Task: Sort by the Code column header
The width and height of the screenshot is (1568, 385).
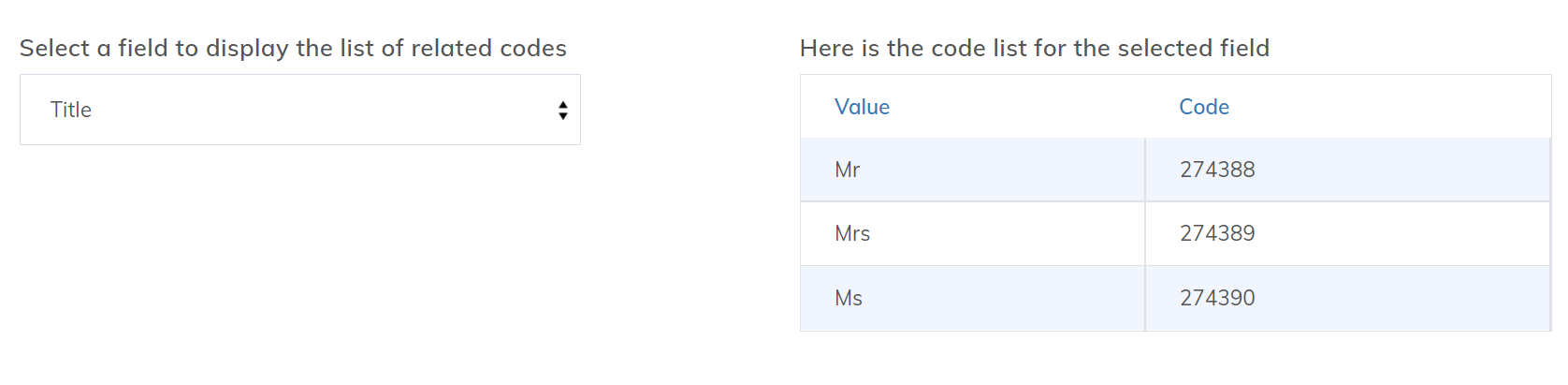Action: point(1203,107)
